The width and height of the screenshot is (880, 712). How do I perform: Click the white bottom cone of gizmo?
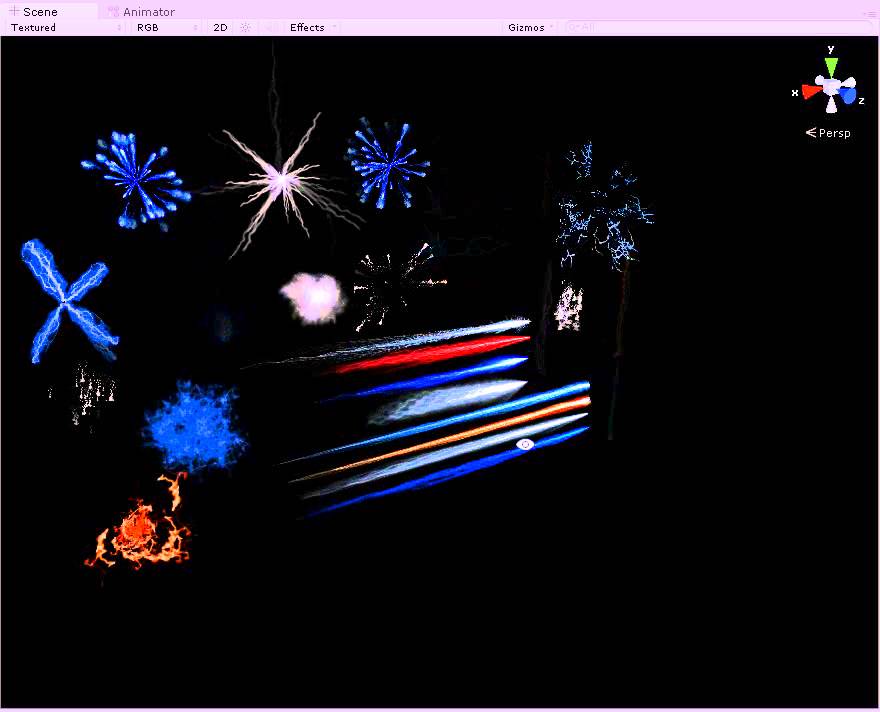[831, 104]
